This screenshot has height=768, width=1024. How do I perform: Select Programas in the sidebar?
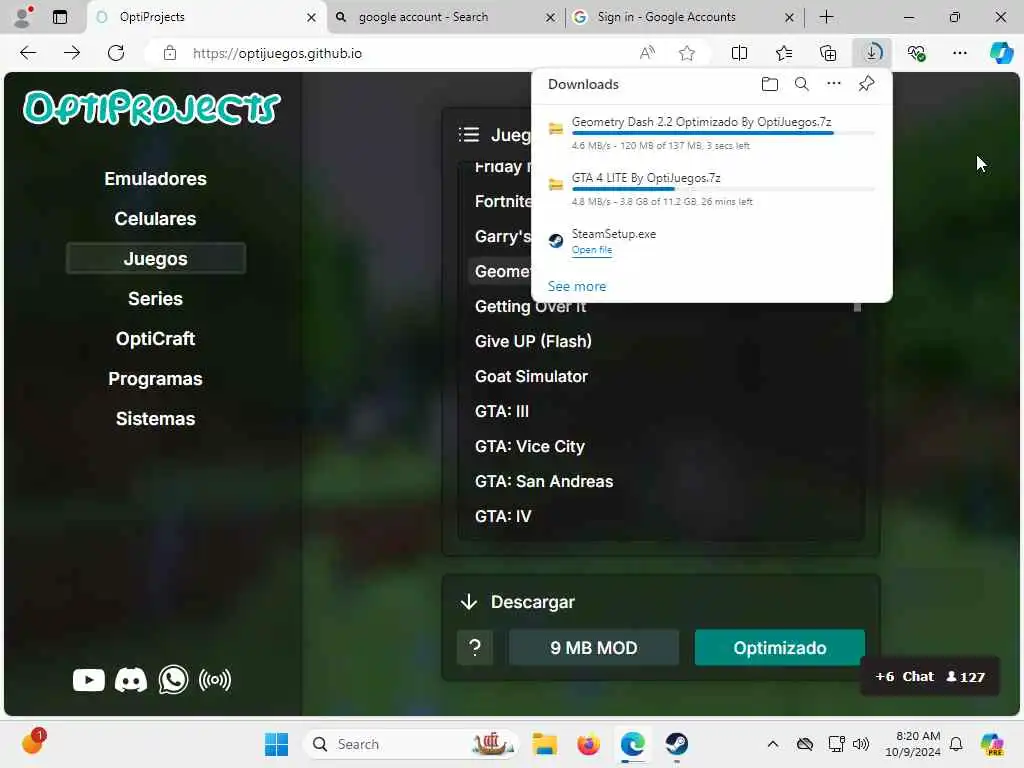[x=155, y=379]
